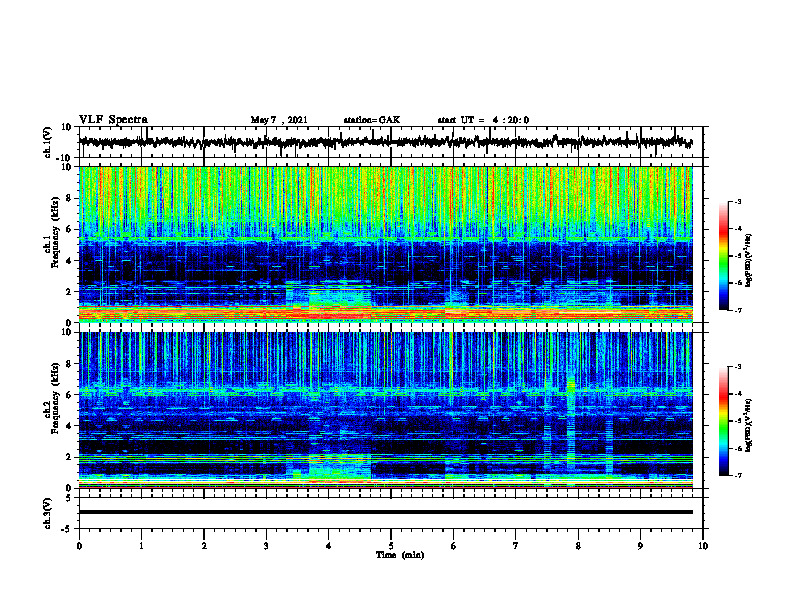Click the "station=GAK" header text
The image size is (792, 612).
[372, 120]
